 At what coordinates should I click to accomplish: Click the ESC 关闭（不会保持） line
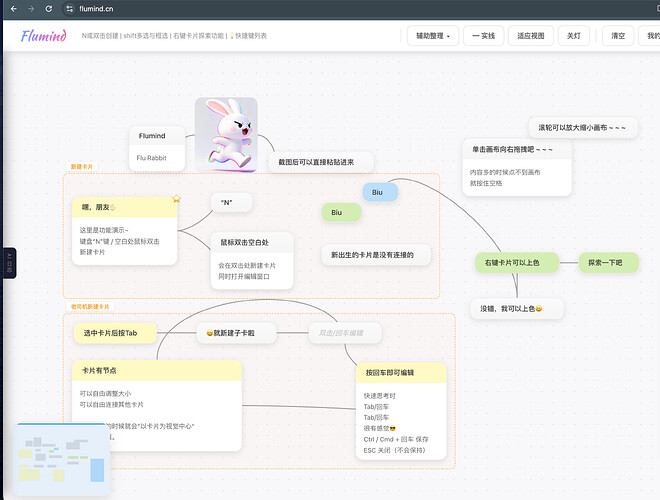point(396,450)
